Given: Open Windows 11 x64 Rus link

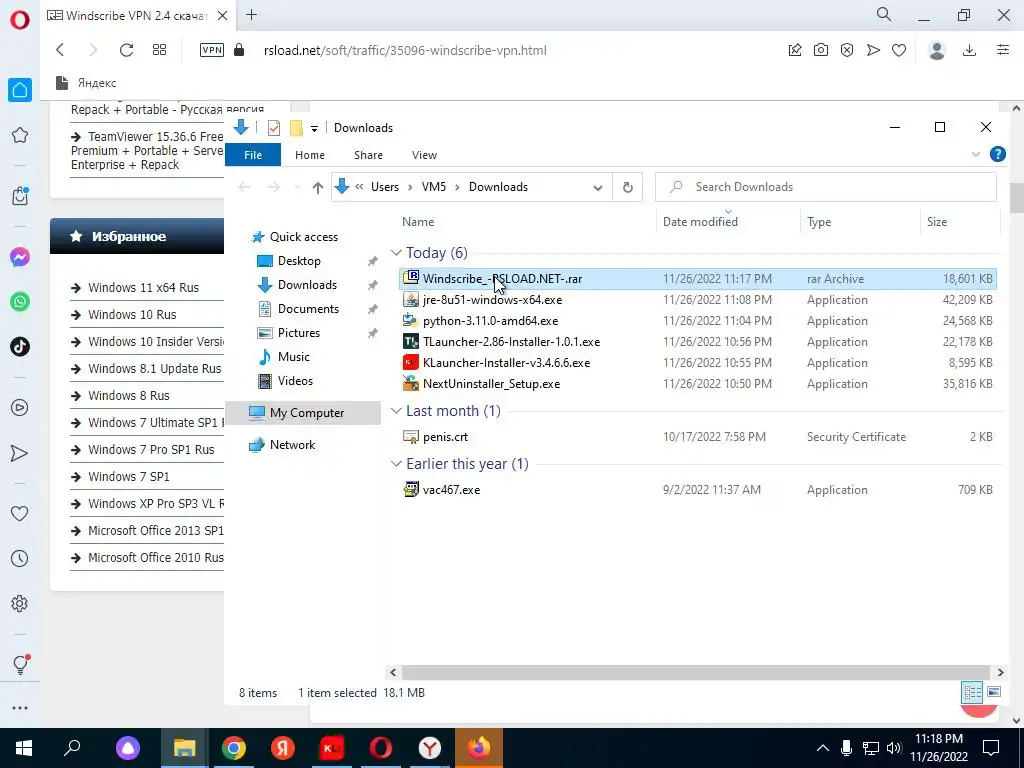Looking at the screenshot, I should [144, 287].
